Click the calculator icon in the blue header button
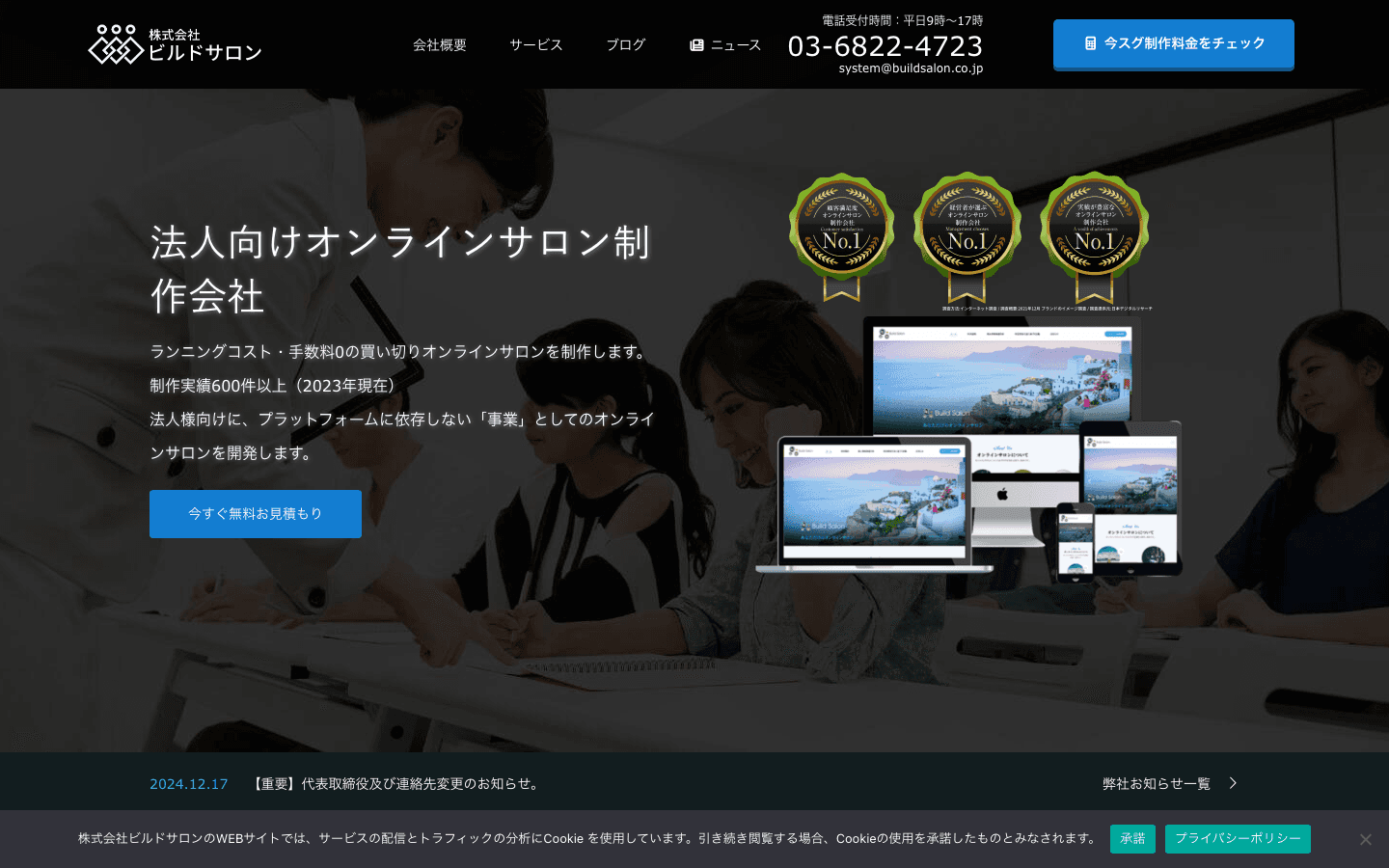The height and width of the screenshot is (868, 1389). (x=1090, y=43)
